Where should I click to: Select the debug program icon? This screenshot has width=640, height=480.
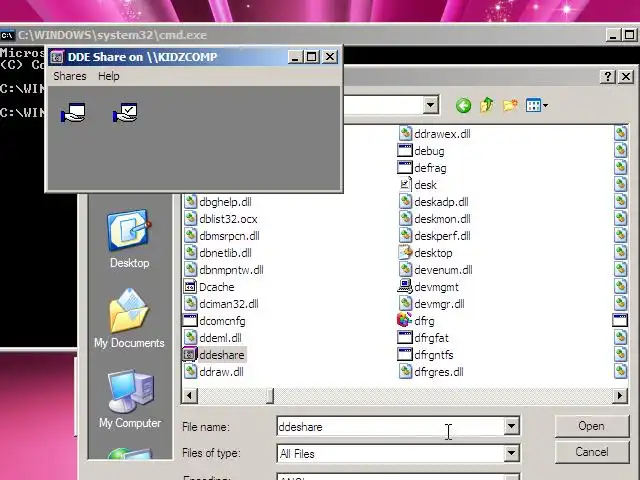(404, 151)
